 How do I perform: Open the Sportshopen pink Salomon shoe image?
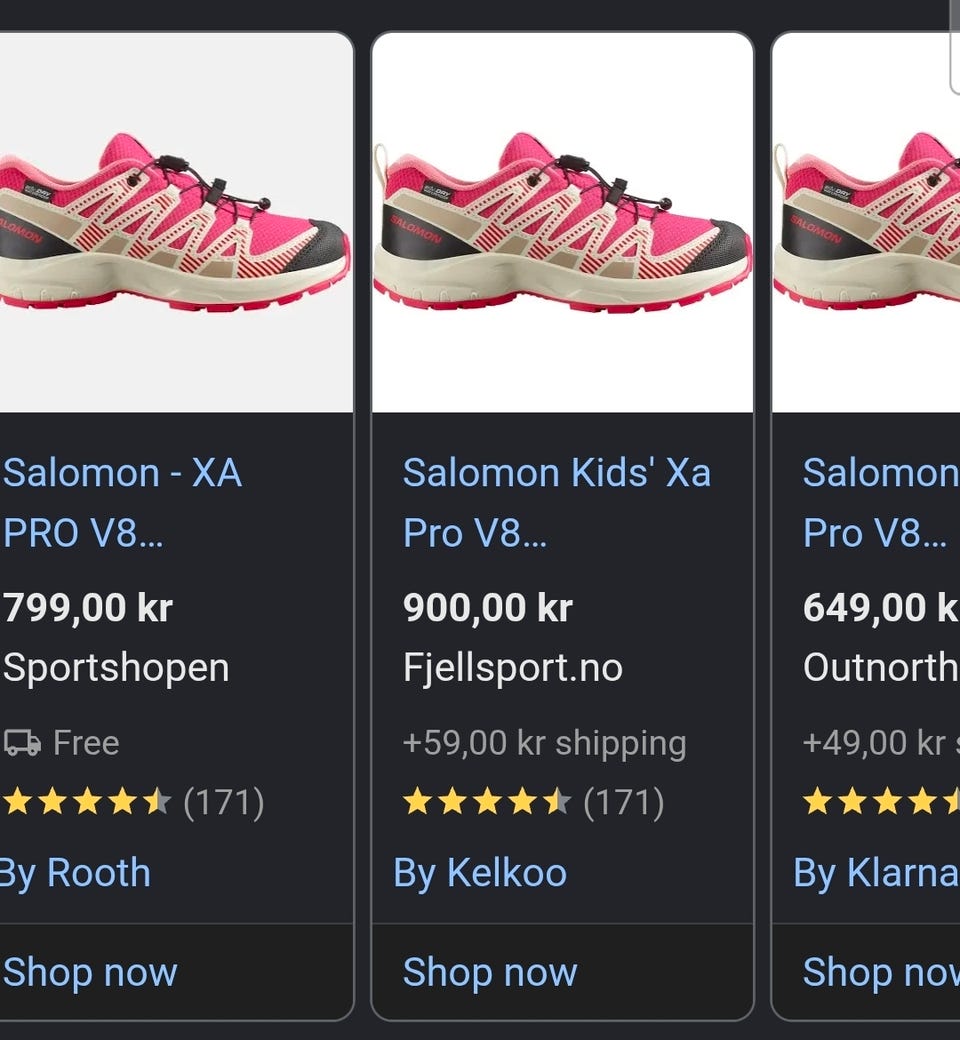(176, 222)
